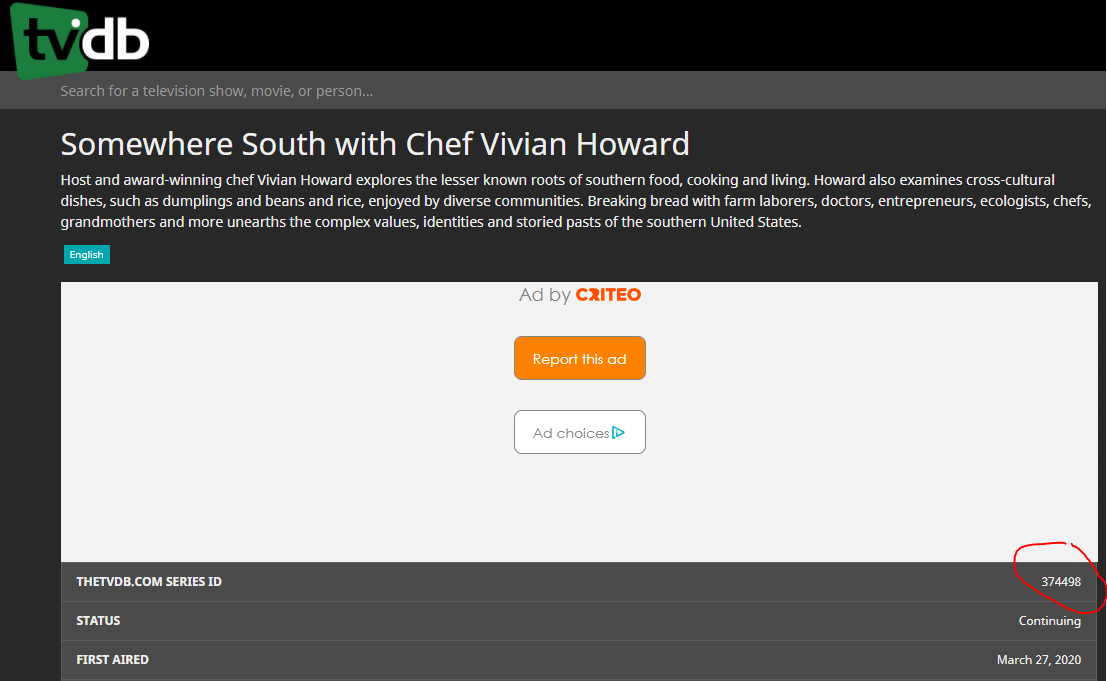Click the March 27, 2020 air date
The height and width of the screenshot is (681, 1107).
[1038, 660]
